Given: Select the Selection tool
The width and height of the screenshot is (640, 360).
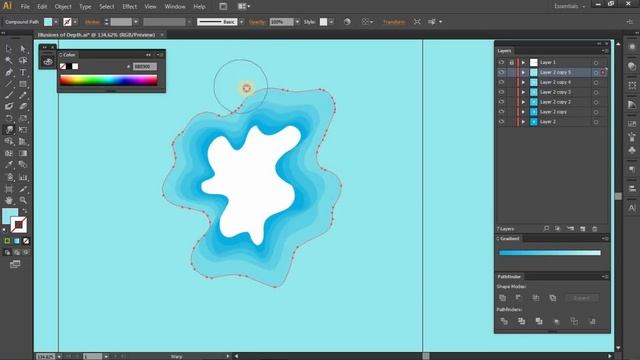Looking at the screenshot, I should point(9,49).
